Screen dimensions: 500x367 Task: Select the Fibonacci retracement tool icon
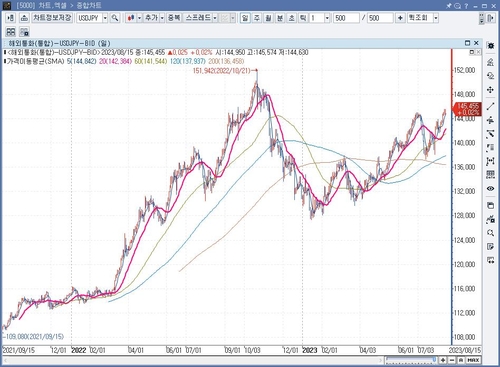[491, 148]
